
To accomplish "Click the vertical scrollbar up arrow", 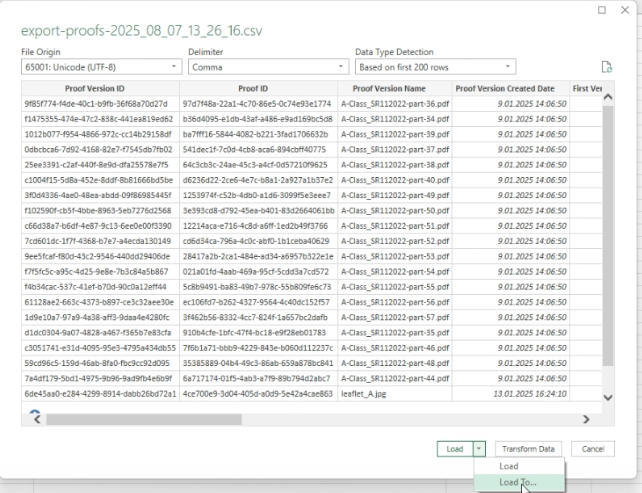I will 608,97.
